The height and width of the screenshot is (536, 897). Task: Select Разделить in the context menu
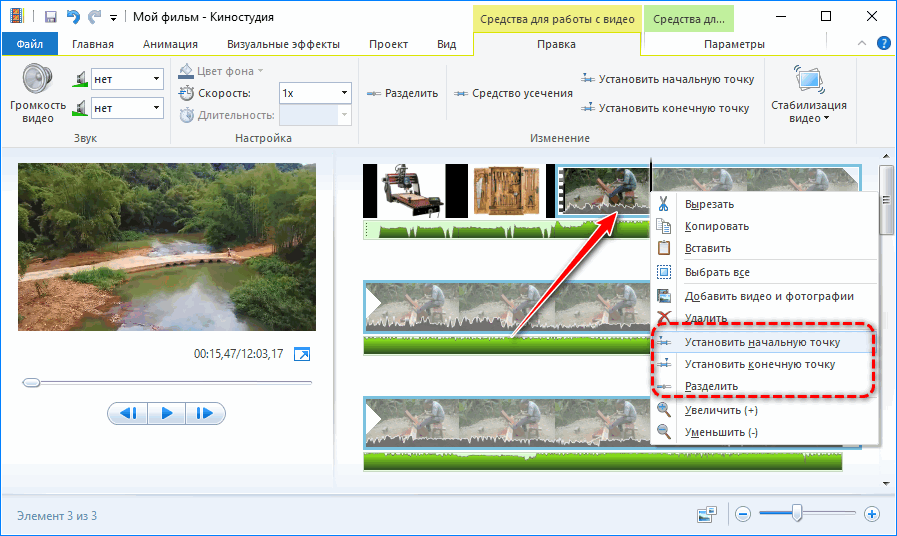pyautogui.click(x=711, y=386)
